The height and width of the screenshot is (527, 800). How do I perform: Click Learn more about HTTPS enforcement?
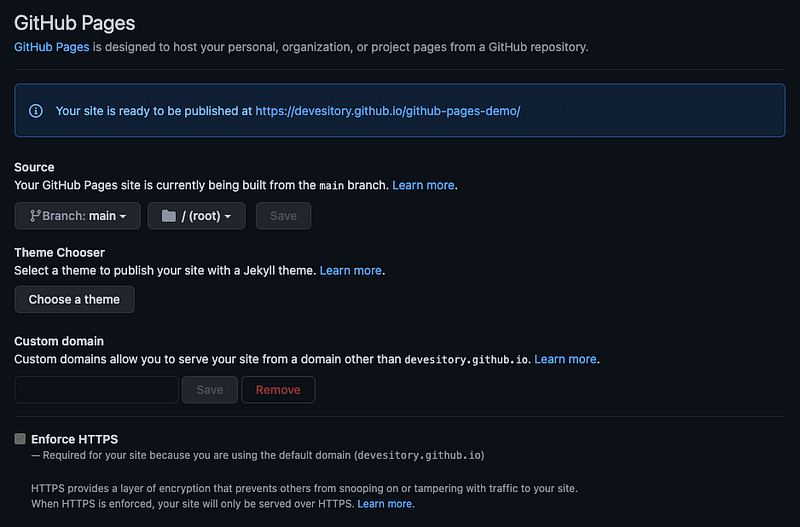[385, 504]
